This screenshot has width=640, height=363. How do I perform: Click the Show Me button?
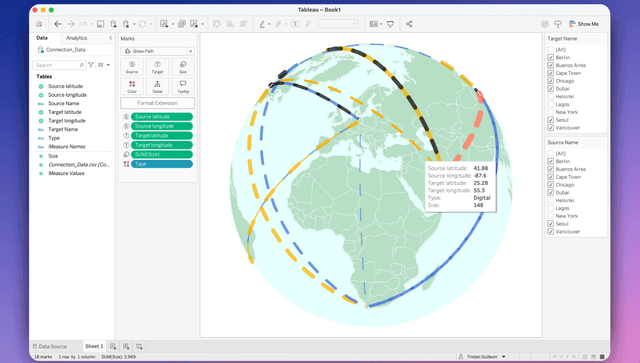coord(584,24)
